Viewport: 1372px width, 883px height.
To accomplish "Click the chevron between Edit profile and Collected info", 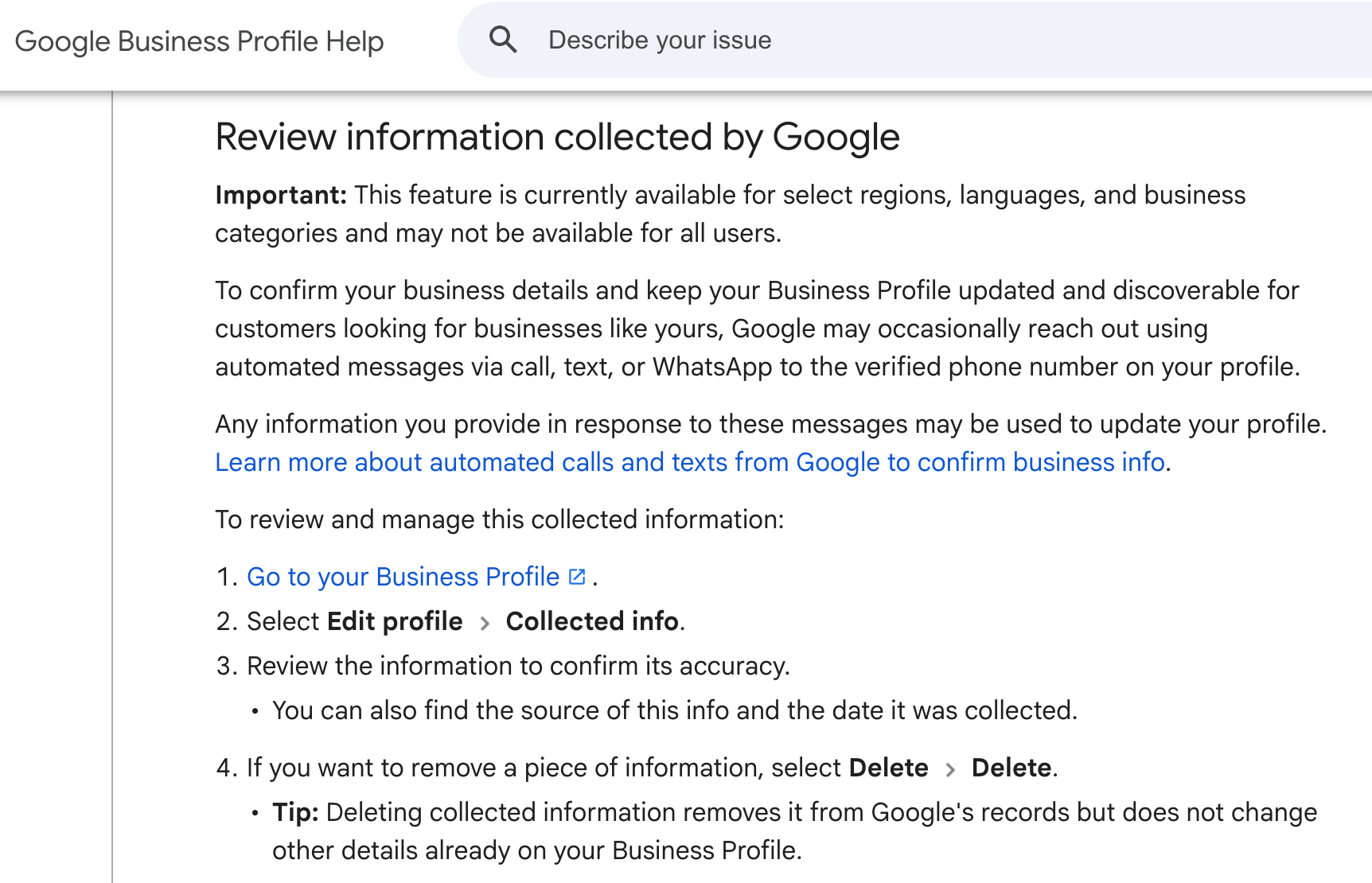I will pyautogui.click(x=485, y=623).
